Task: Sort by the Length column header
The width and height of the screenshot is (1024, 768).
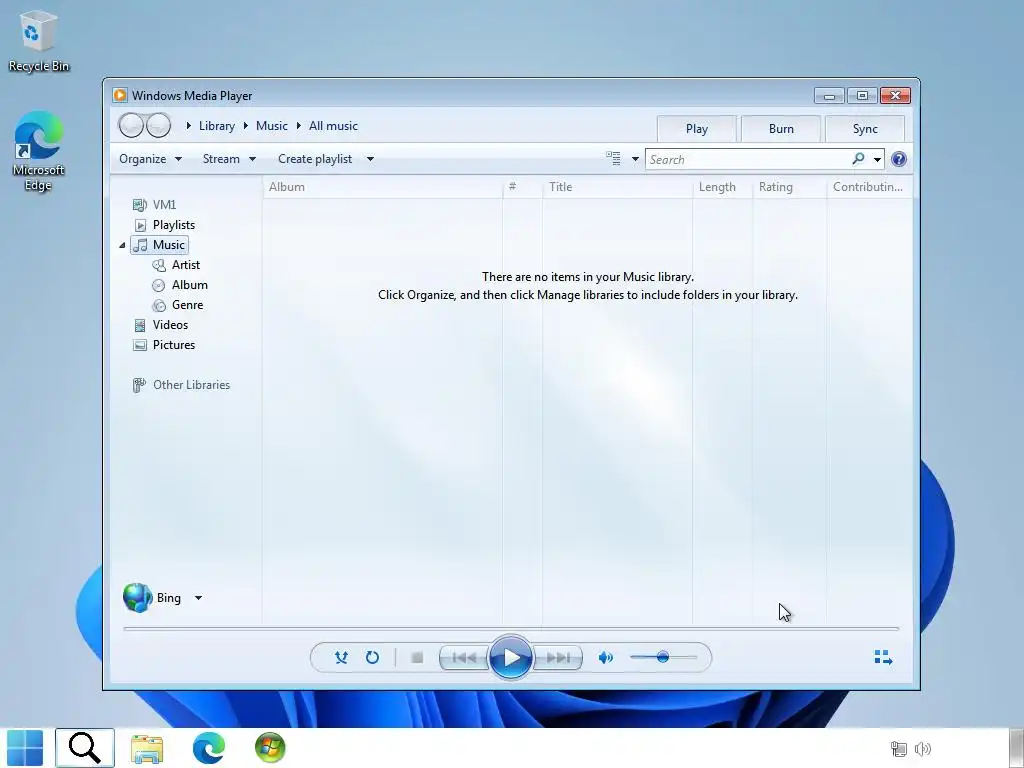Action: 722,187
